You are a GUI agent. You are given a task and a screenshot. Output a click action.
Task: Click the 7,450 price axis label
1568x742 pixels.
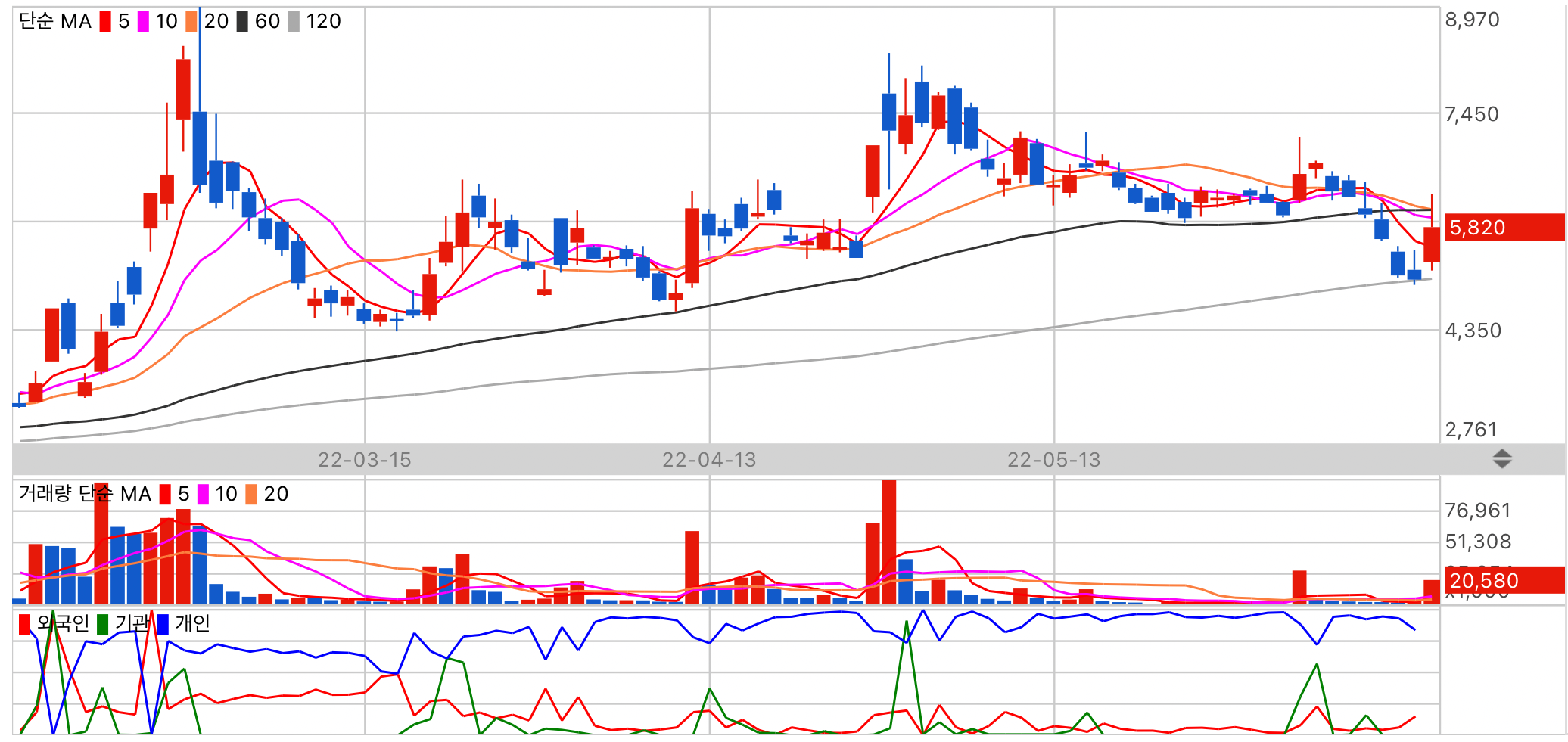tap(1473, 114)
